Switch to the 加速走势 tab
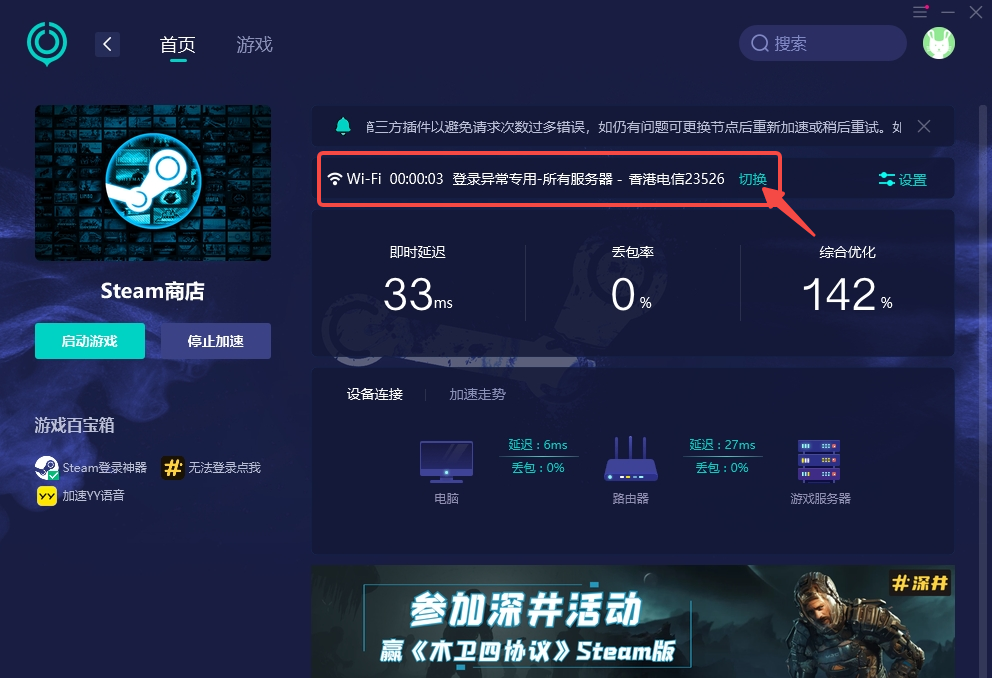Viewport: 992px width, 678px height. coord(478,395)
